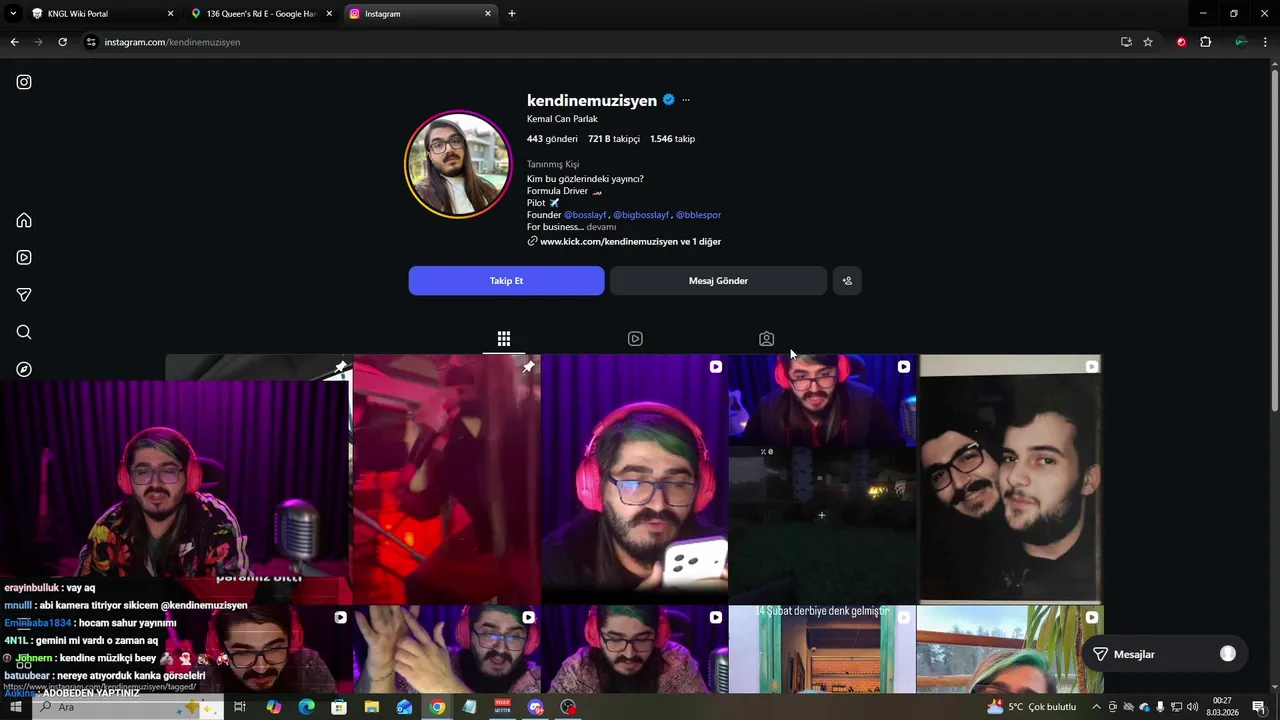
Task: Open the notification center icon
Action: (x=1259, y=707)
